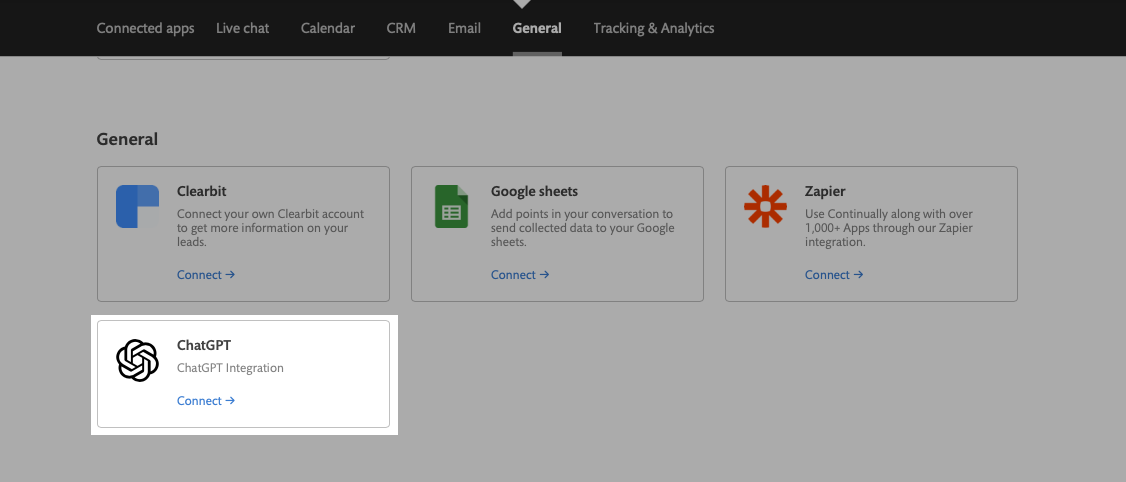Click the Clearbit logo icon
The image size is (1126, 482).
[137, 206]
